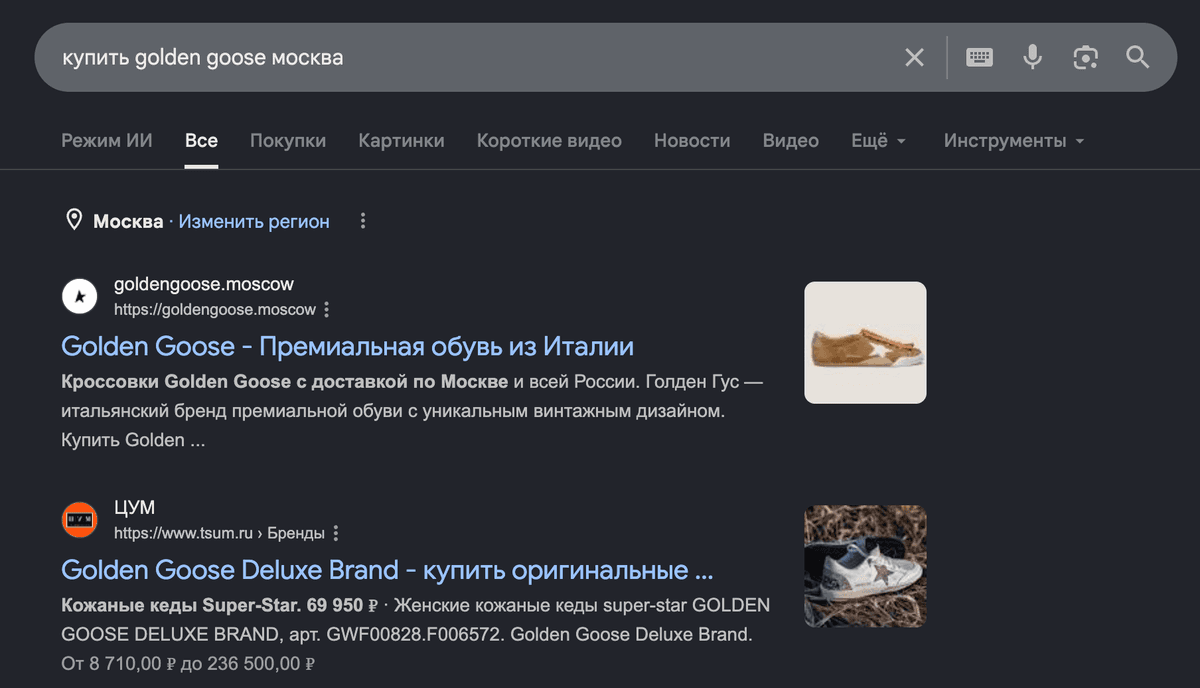Click the magnifying glass search icon
Screen dimensions: 1200x688
click(x=1138, y=57)
